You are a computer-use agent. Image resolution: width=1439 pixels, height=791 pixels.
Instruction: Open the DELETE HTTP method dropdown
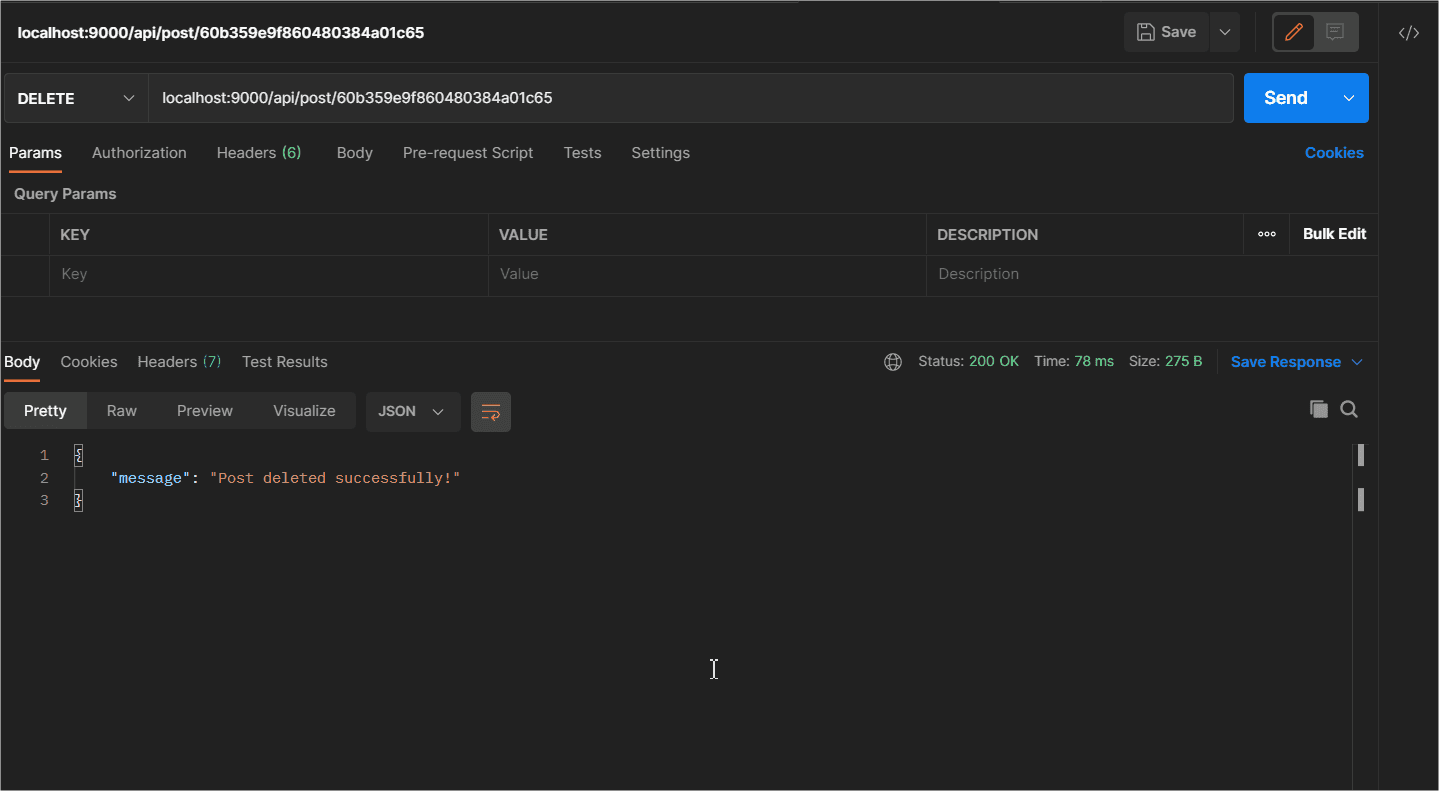click(76, 98)
